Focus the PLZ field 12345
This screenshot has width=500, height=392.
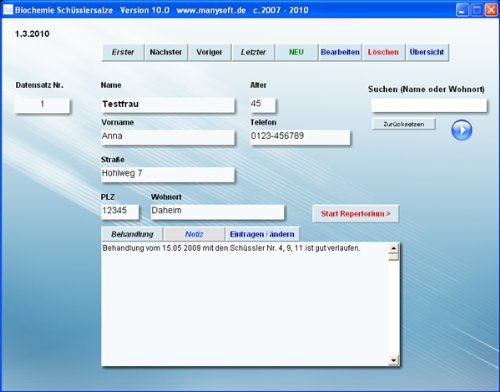120,212
